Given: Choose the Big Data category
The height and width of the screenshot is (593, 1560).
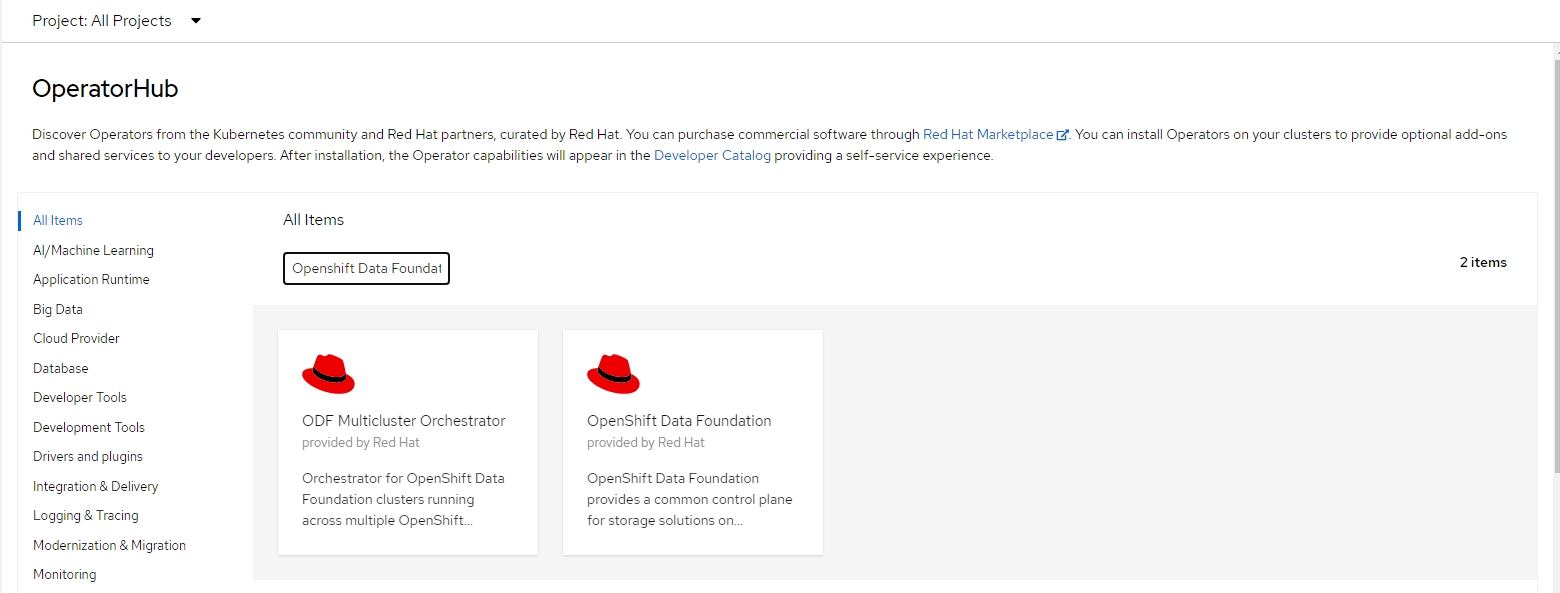Looking at the screenshot, I should [58, 309].
